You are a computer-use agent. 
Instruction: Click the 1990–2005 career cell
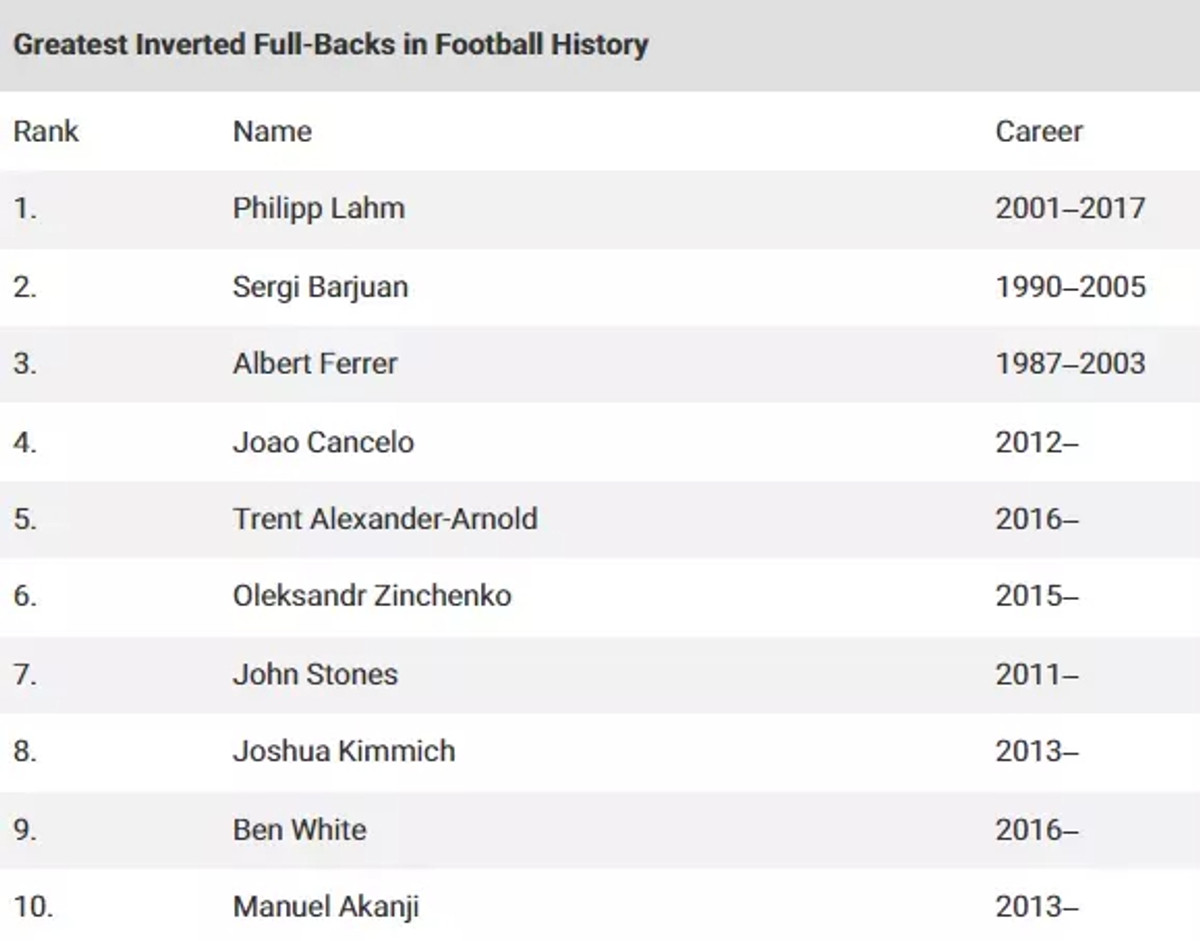[1070, 286]
